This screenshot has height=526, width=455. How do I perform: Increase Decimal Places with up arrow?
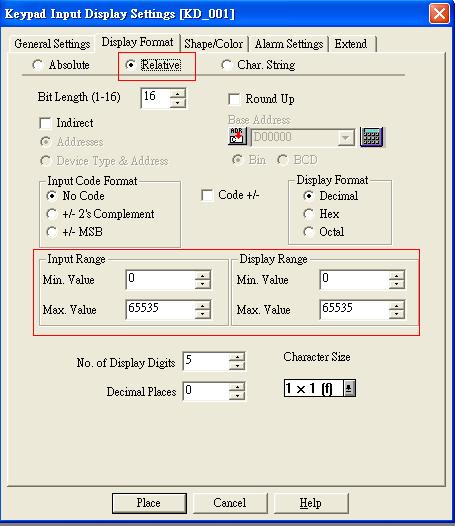[237, 387]
